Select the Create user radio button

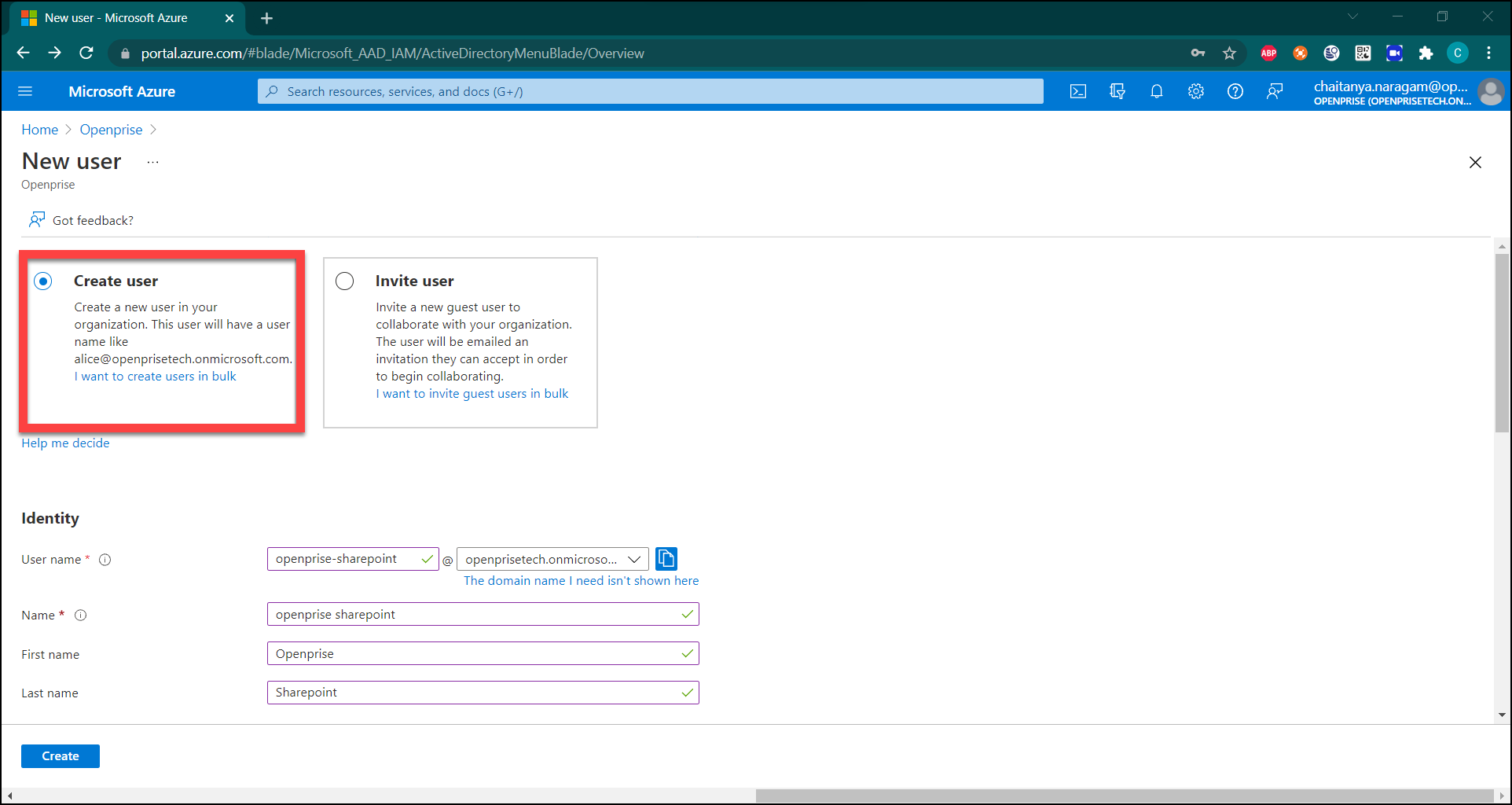[x=43, y=281]
